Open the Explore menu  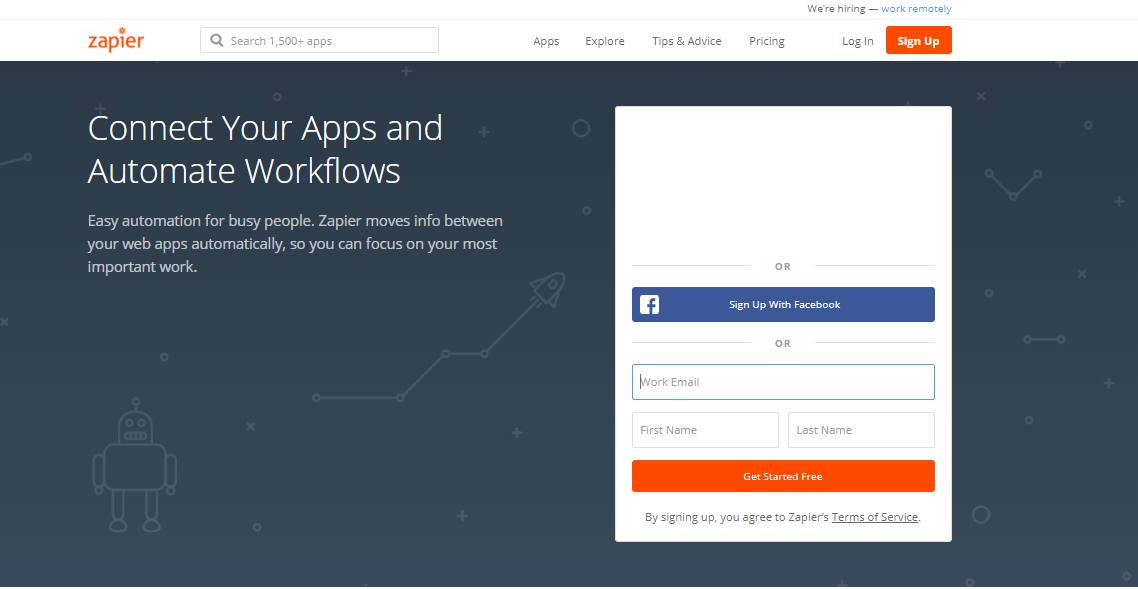point(605,41)
